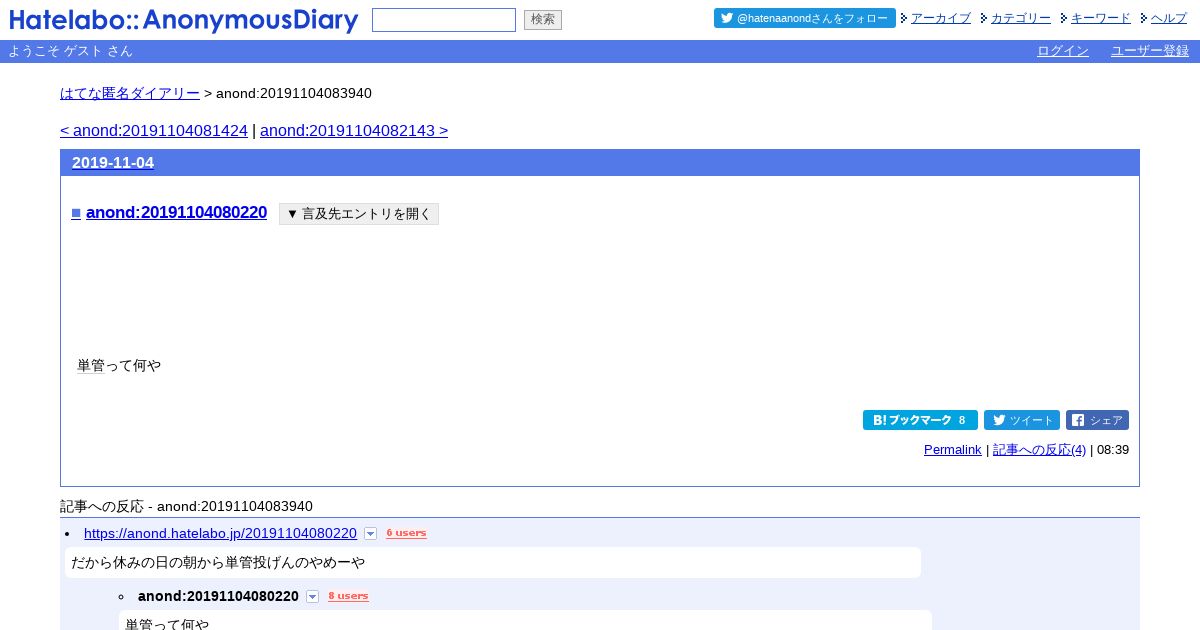Click the blue square entry marker icon
The height and width of the screenshot is (630, 1200).
click(76, 213)
